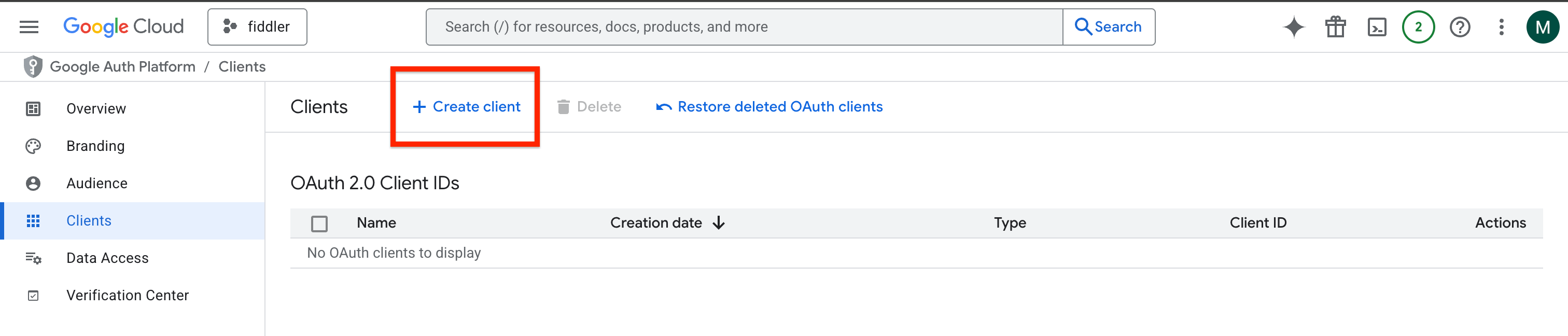Click the blue Search button
This screenshot has width=1568, height=336.
click(x=1109, y=27)
